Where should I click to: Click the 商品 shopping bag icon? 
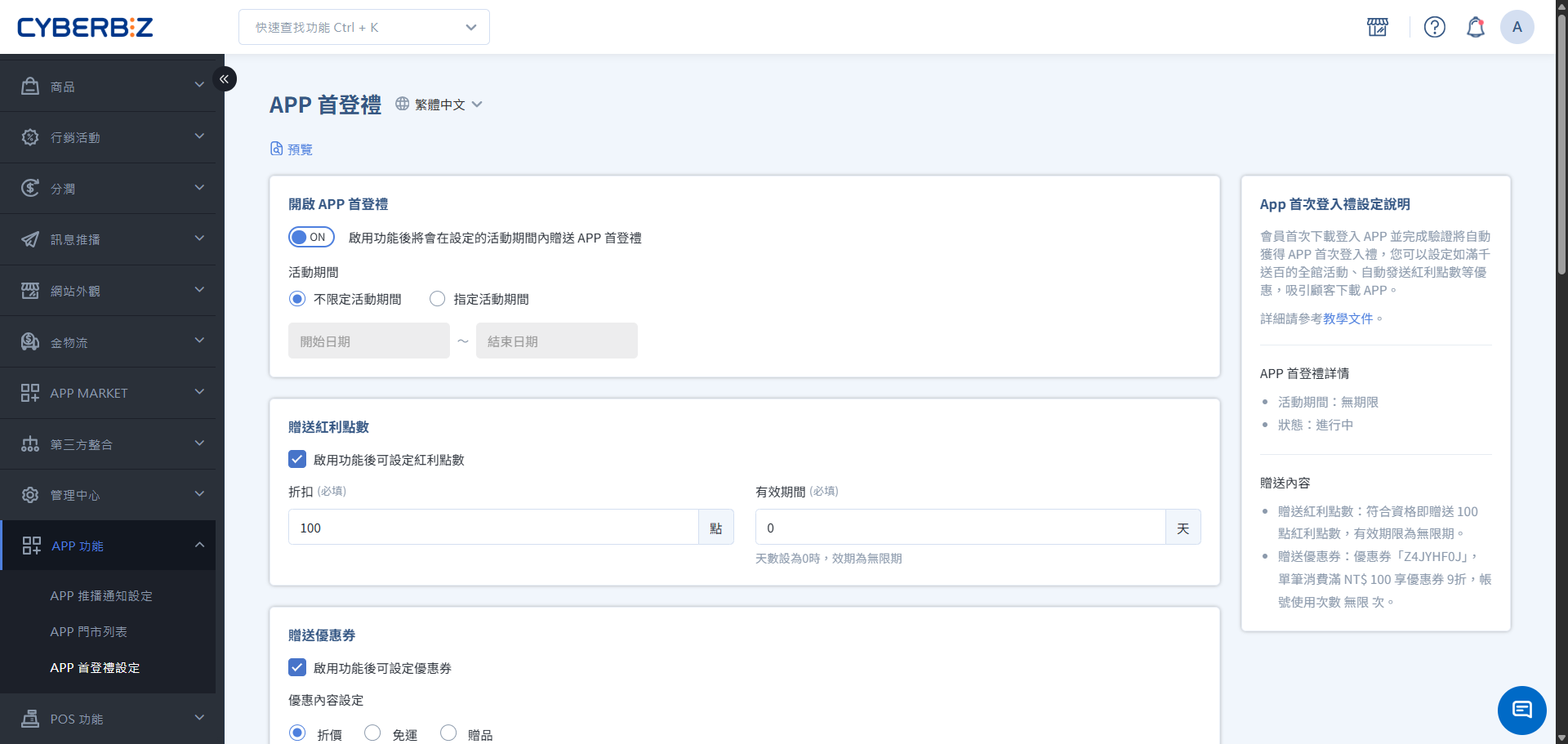(30, 86)
